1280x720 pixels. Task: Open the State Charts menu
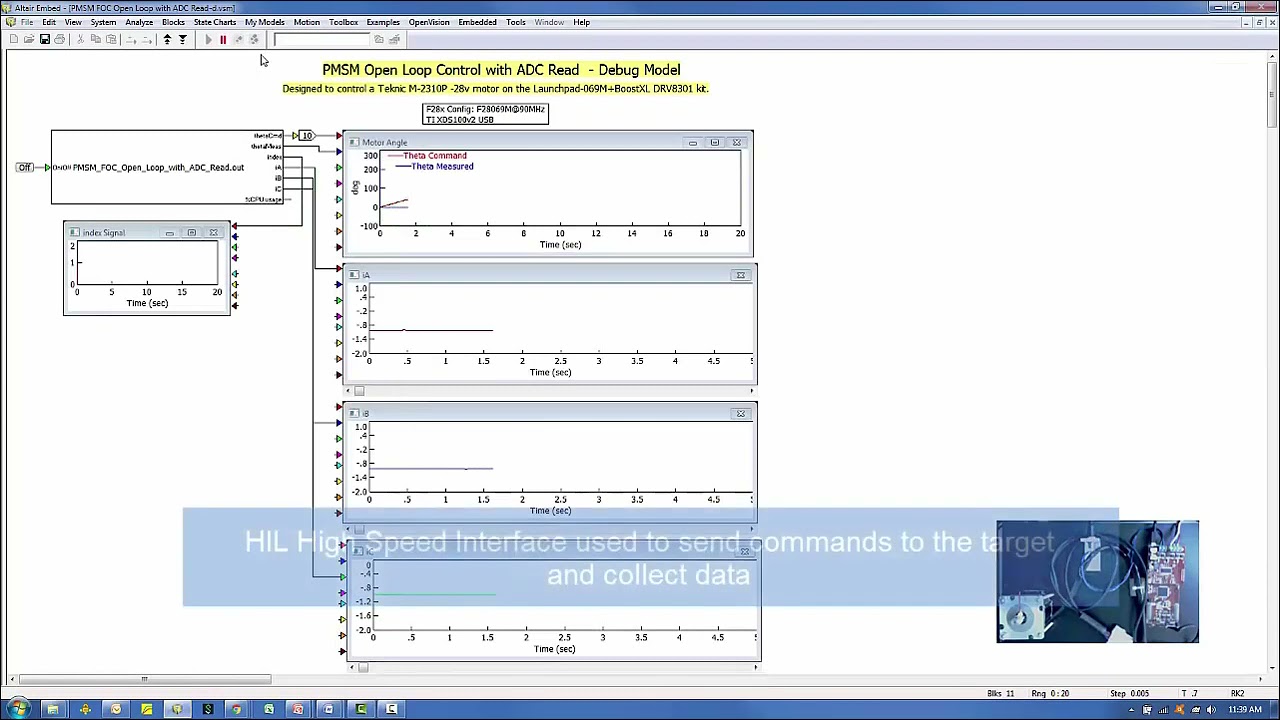[215, 22]
